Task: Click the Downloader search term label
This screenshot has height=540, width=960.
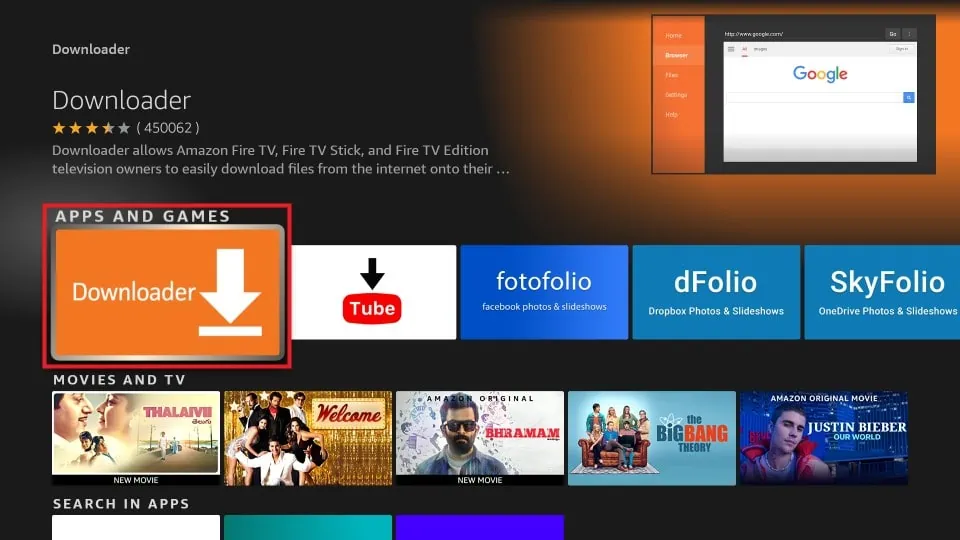Action: point(91,50)
